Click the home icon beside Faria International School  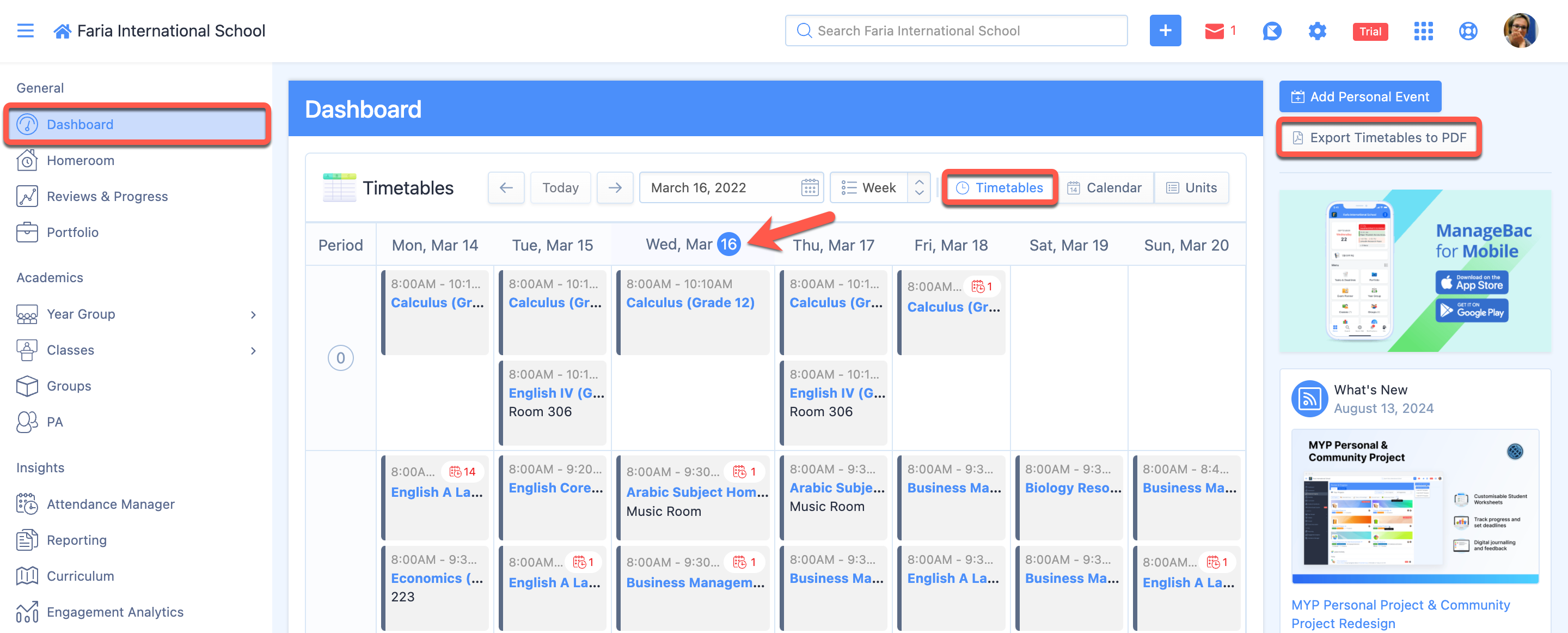tap(62, 31)
